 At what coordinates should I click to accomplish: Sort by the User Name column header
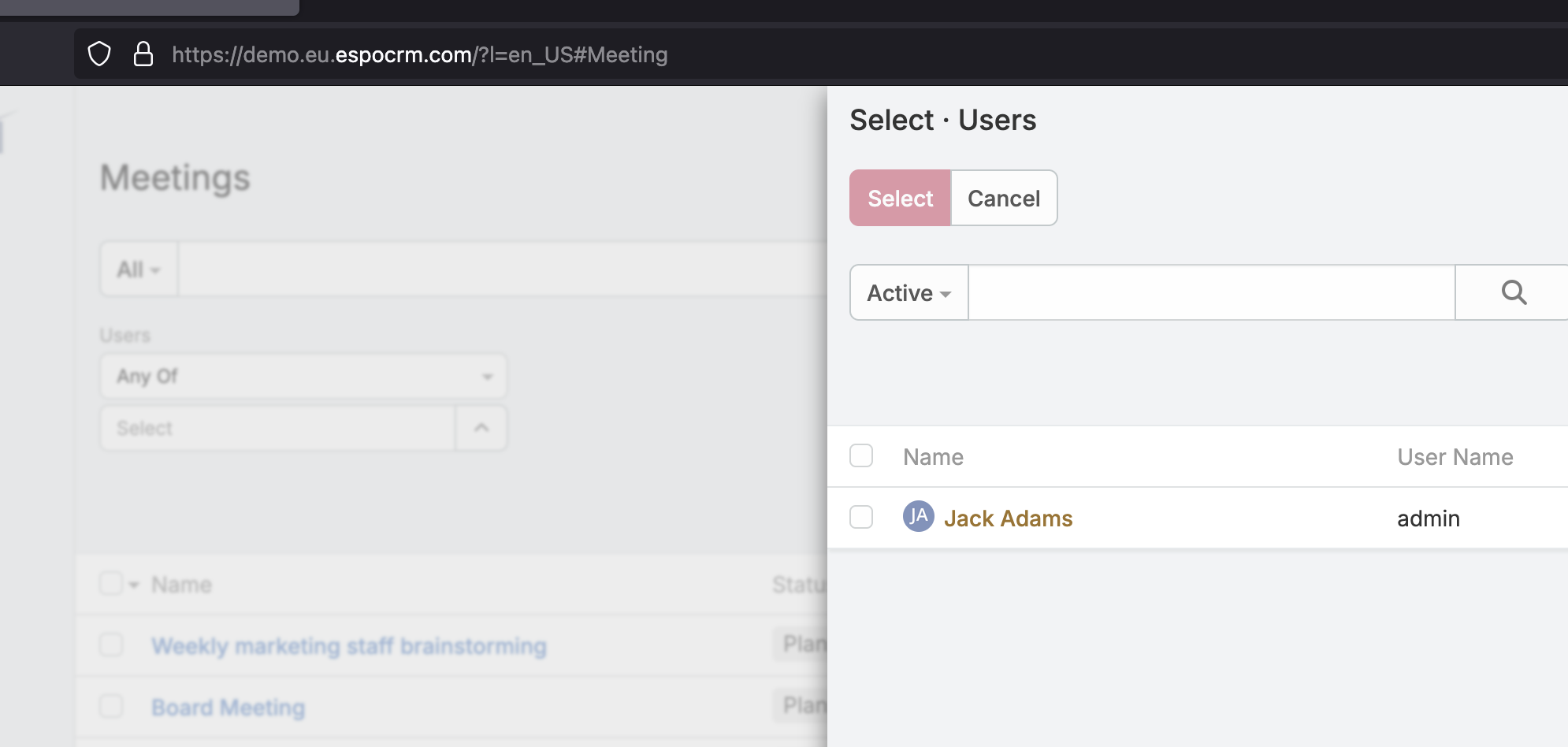pos(1455,457)
